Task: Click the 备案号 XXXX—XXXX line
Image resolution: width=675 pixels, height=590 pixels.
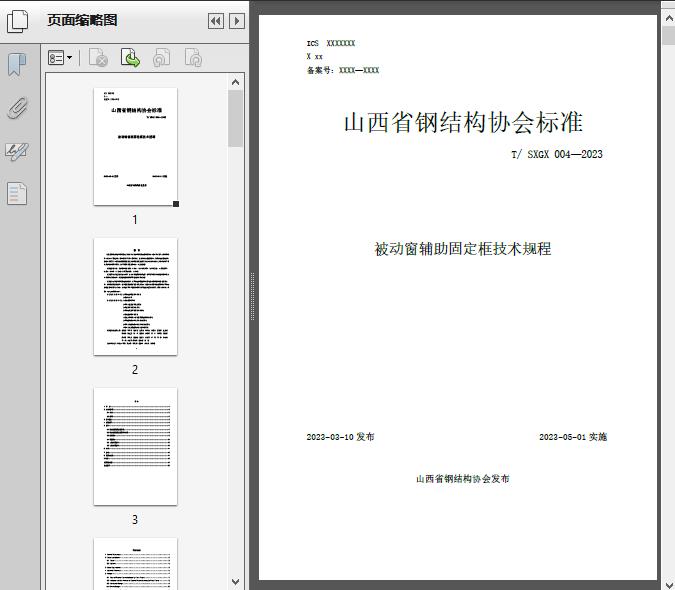Action: 343,70
